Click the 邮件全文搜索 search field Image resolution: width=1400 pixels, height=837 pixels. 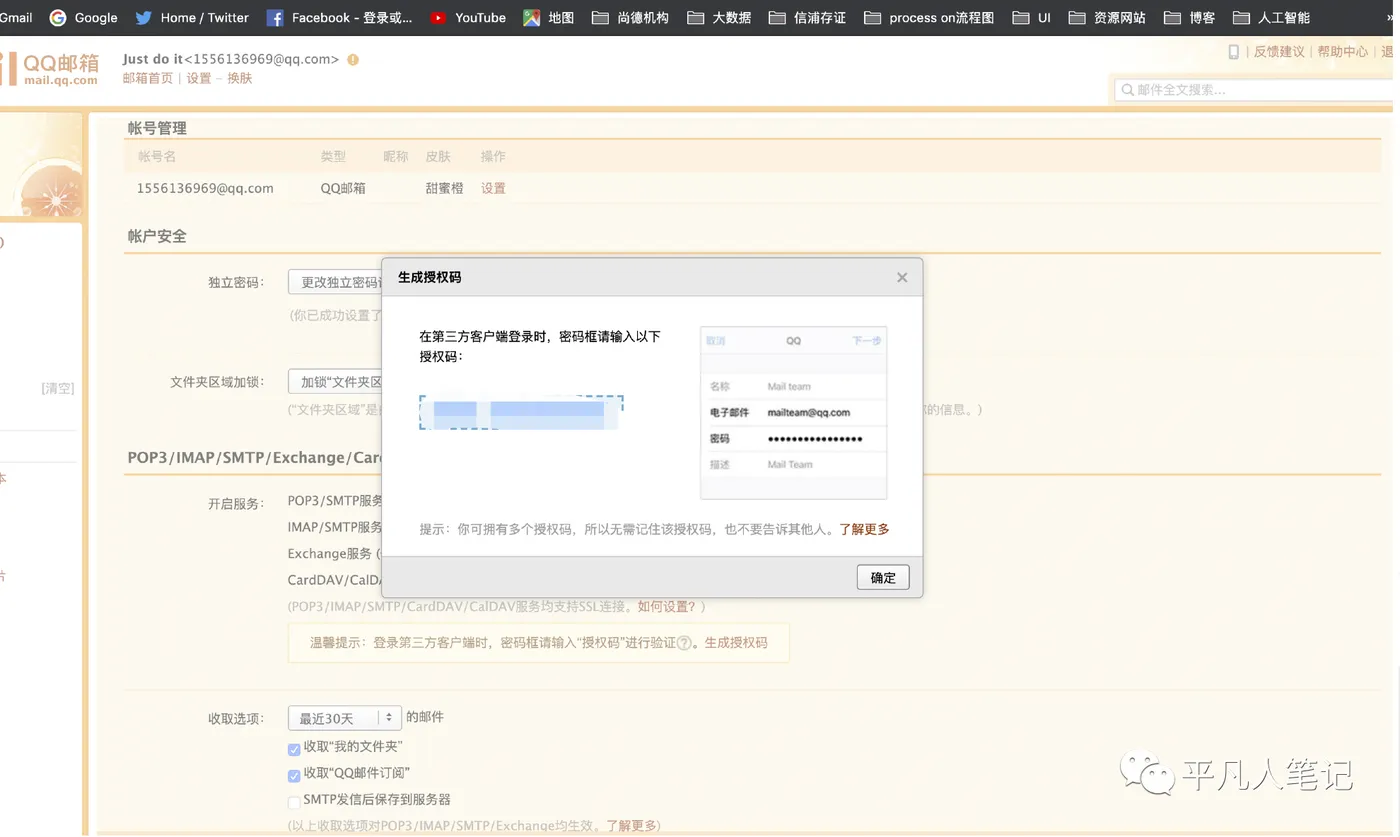point(1256,90)
